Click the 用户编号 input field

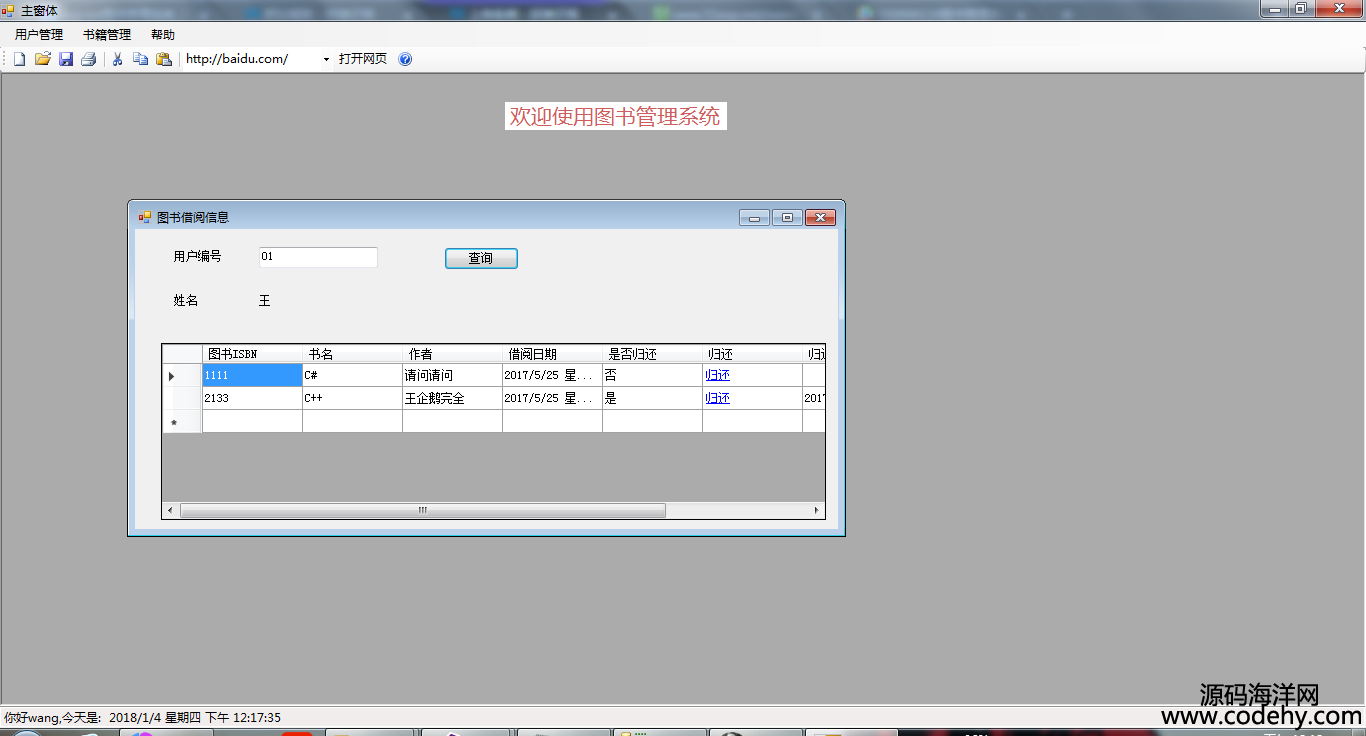click(x=318, y=257)
